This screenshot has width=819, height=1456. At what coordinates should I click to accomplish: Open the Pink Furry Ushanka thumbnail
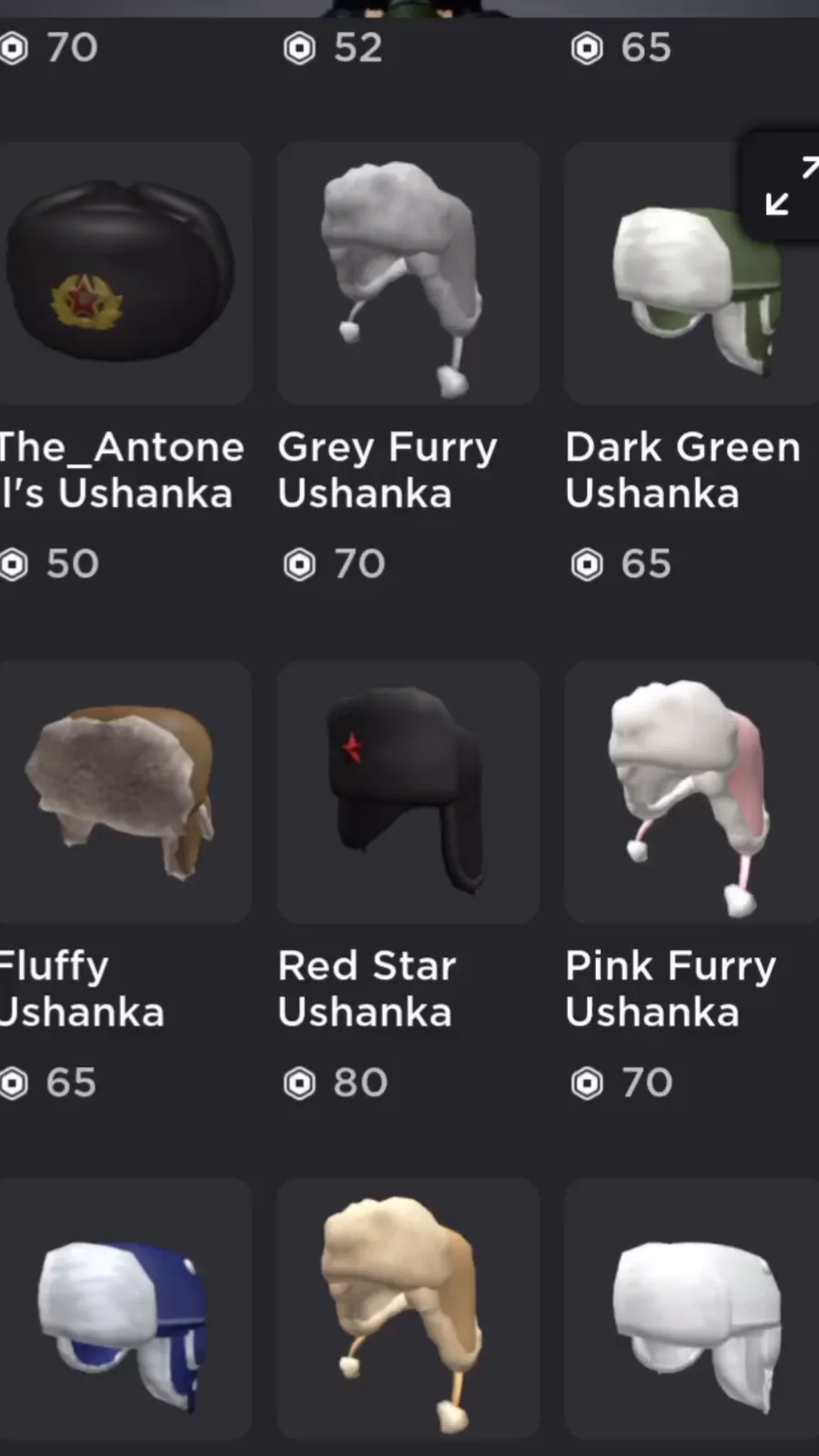692,792
